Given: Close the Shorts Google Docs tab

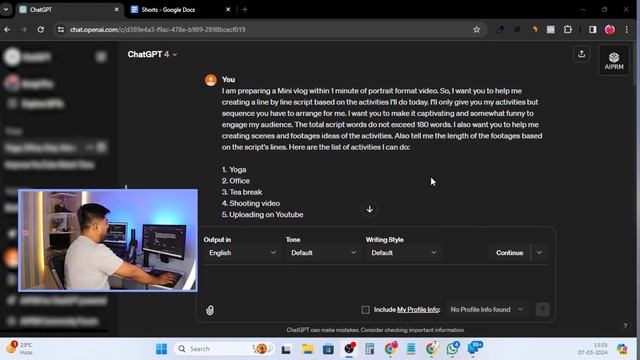Looking at the screenshot, I should click(x=228, y=9).
